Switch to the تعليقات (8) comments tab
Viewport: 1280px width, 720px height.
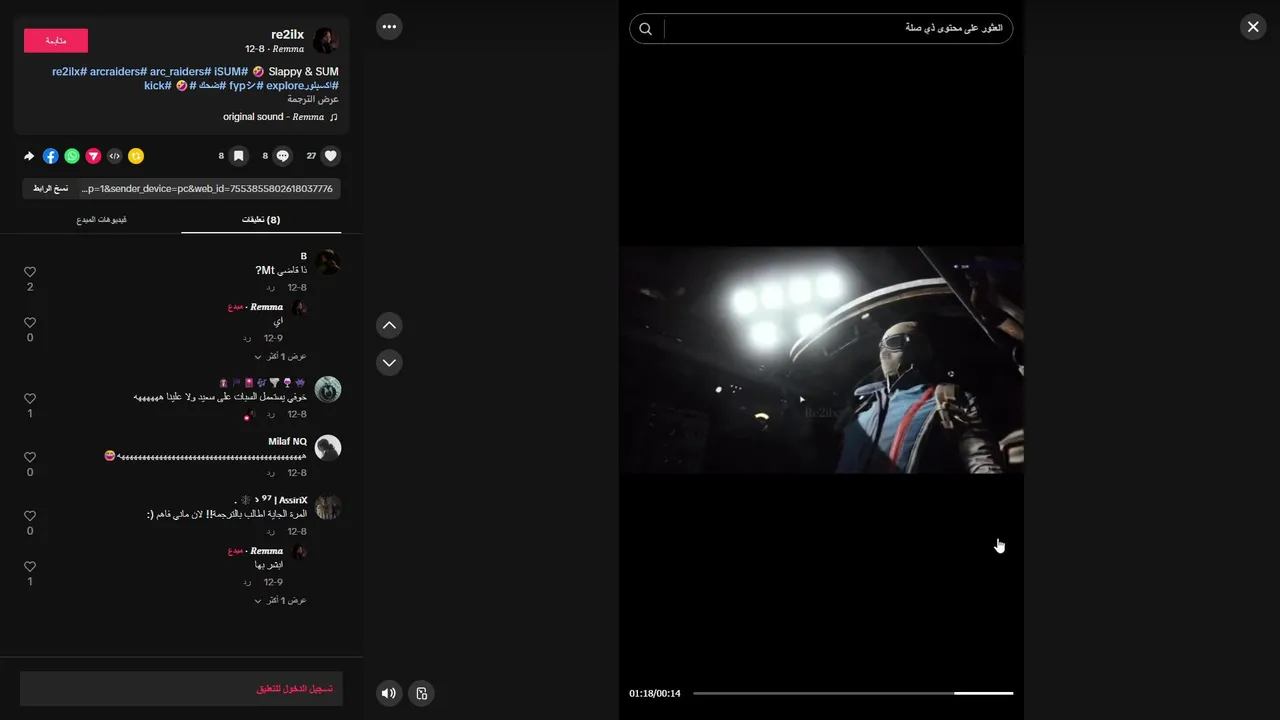tap(261, 220)
